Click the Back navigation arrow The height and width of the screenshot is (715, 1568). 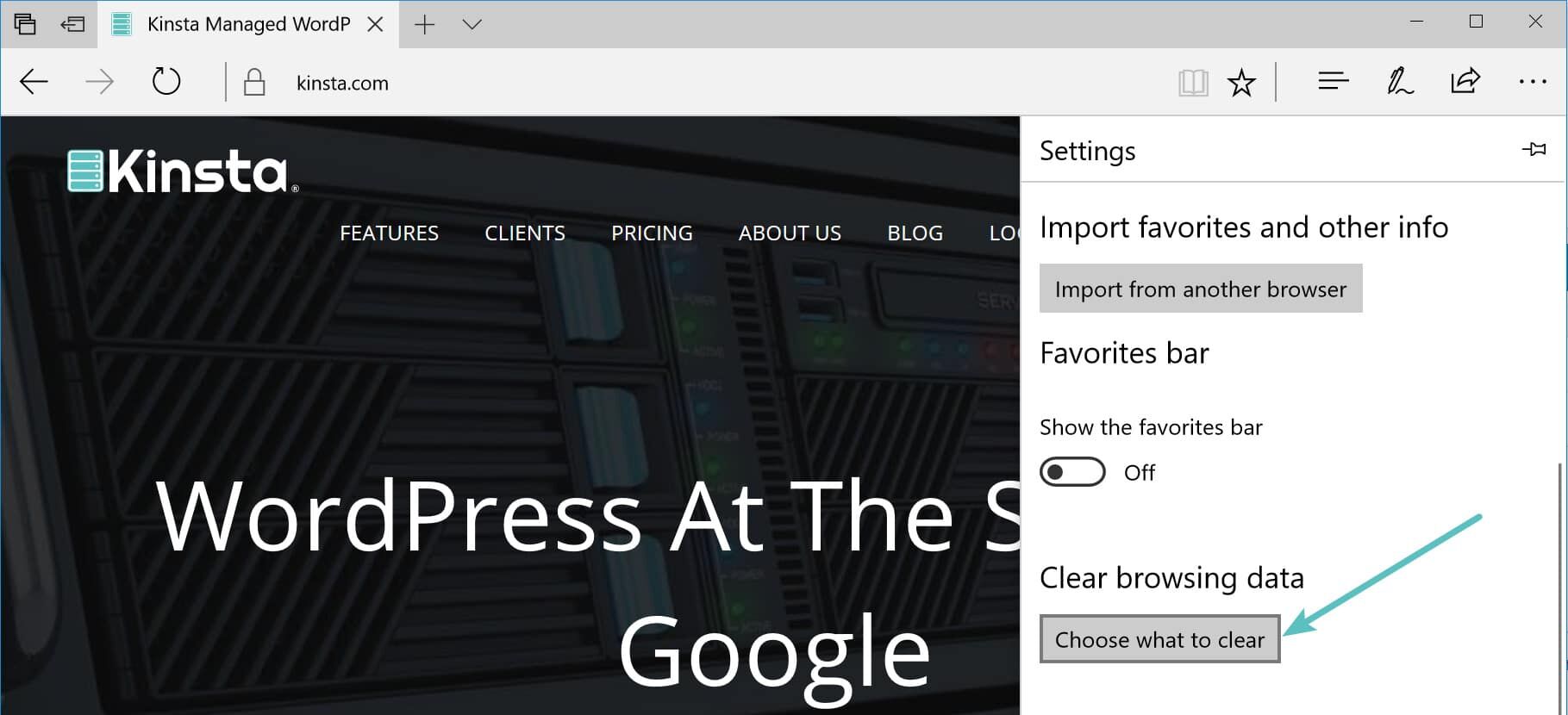pos(34,83)
